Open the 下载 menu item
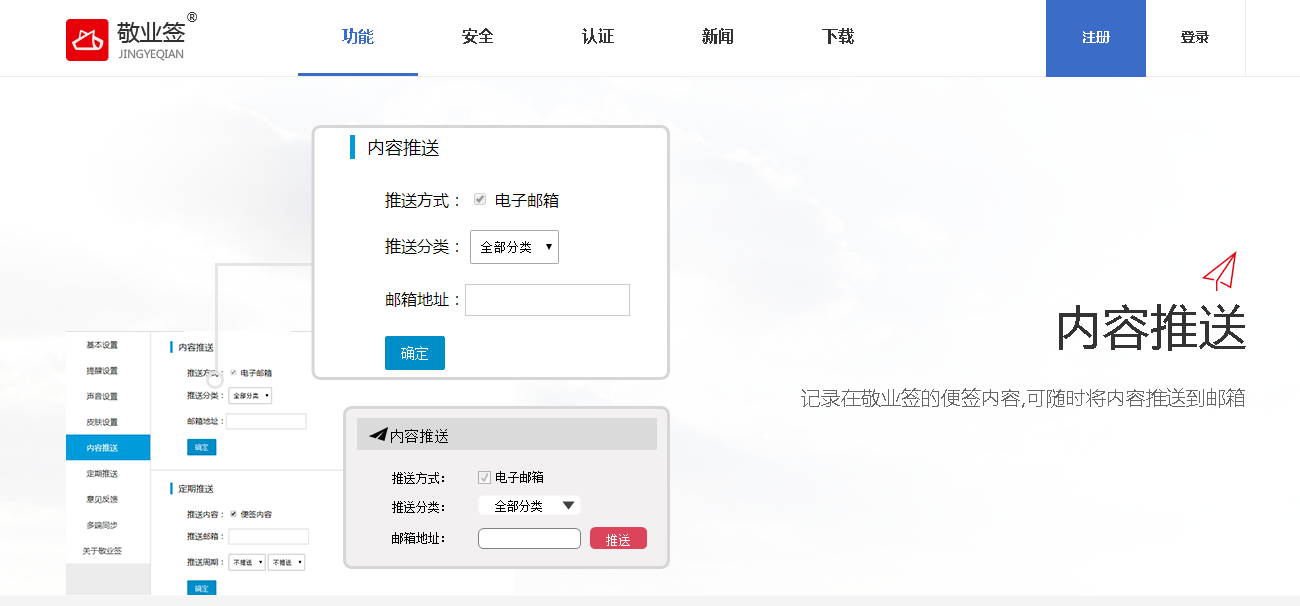 click(x=838, y=37)
